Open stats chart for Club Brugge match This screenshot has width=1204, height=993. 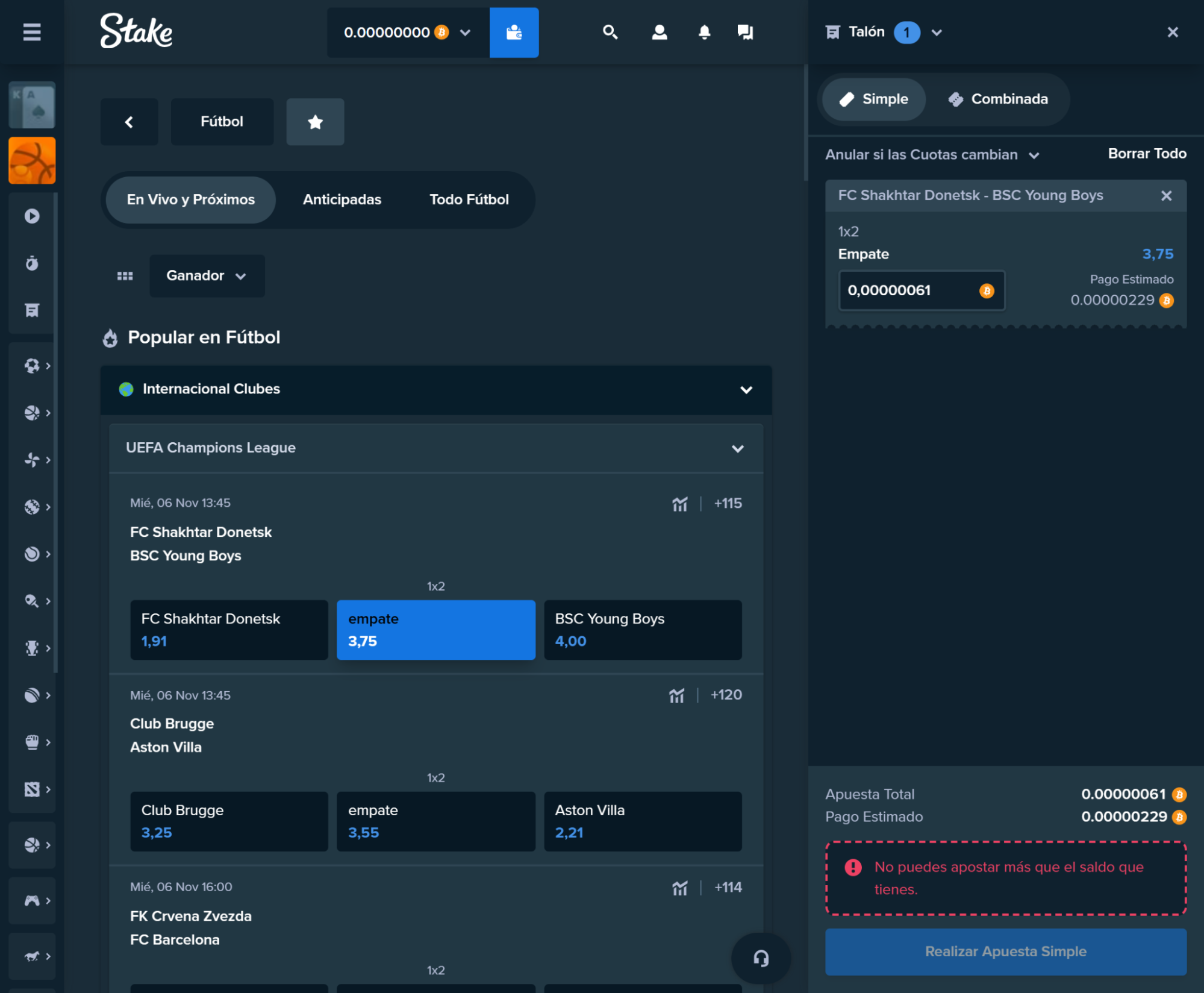pyautogui.click(x=676, y=695)
